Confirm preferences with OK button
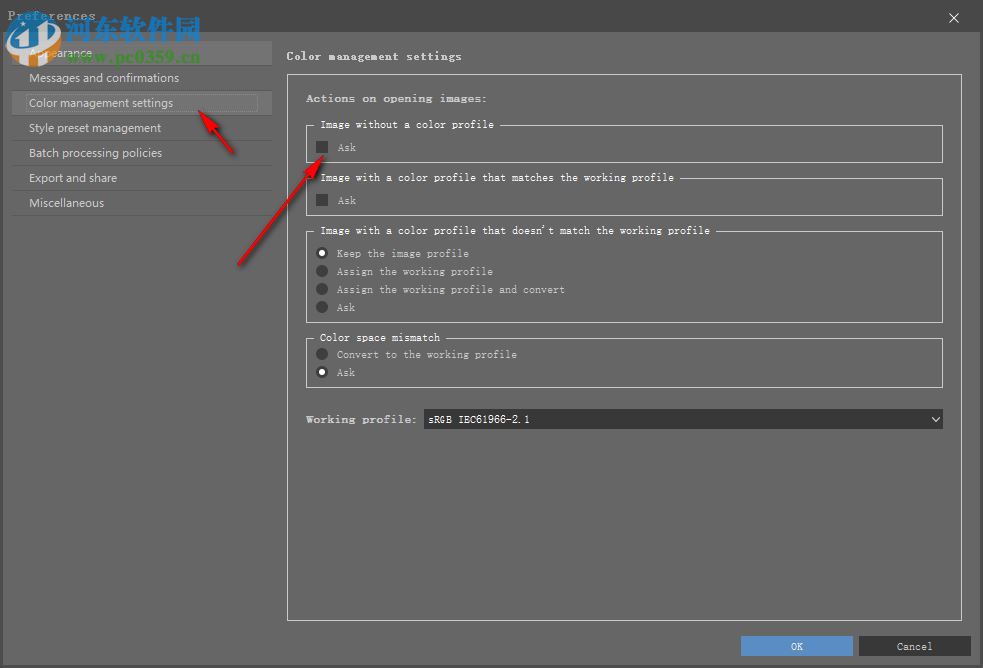 click(x=796, y=646)
